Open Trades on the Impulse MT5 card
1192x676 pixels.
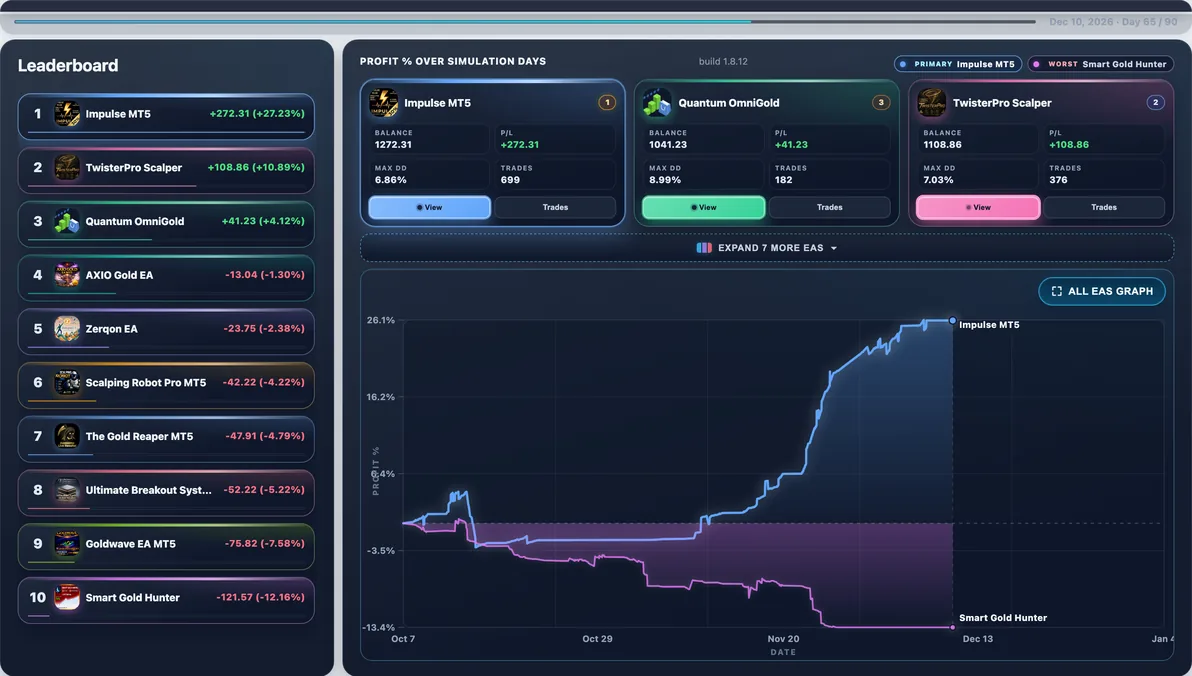point(555,208)
